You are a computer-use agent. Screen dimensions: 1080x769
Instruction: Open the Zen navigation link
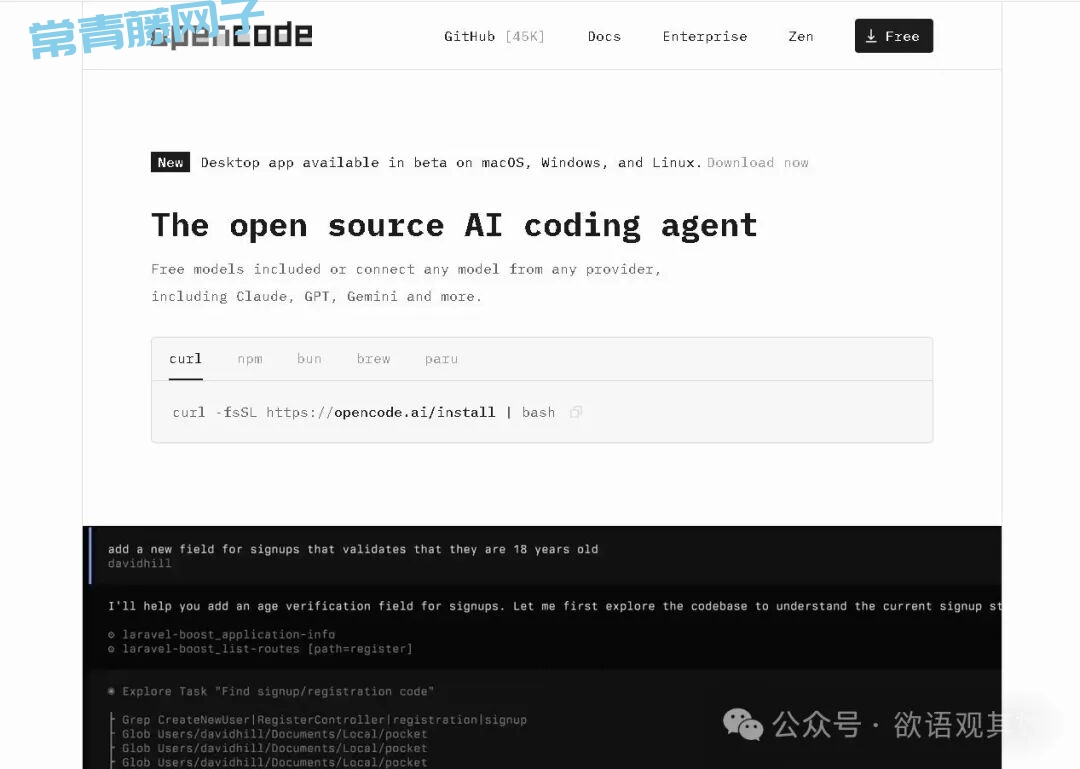800,36
